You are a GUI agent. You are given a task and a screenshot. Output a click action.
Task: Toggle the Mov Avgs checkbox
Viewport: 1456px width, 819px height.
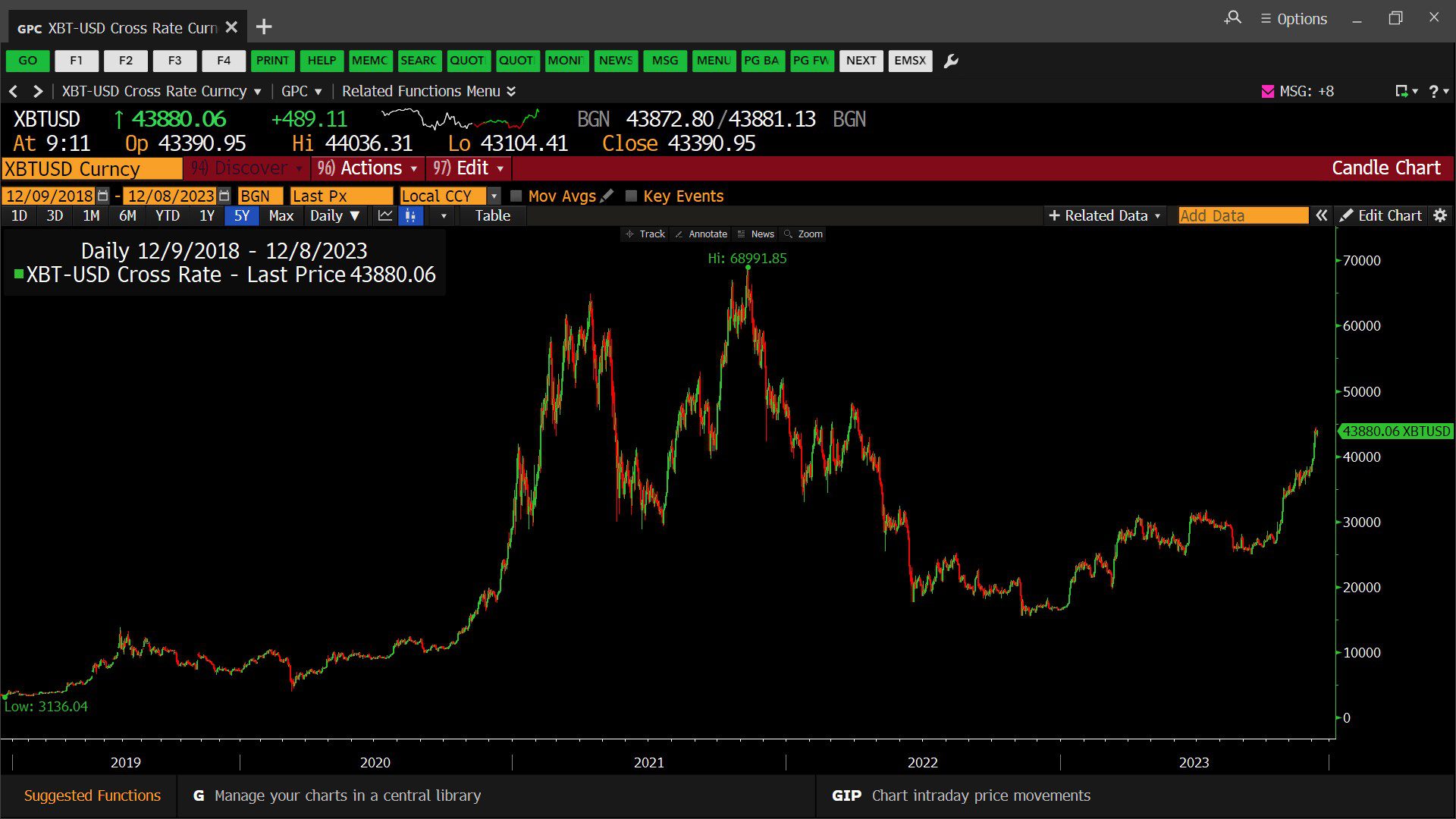[x=516, y=196]
